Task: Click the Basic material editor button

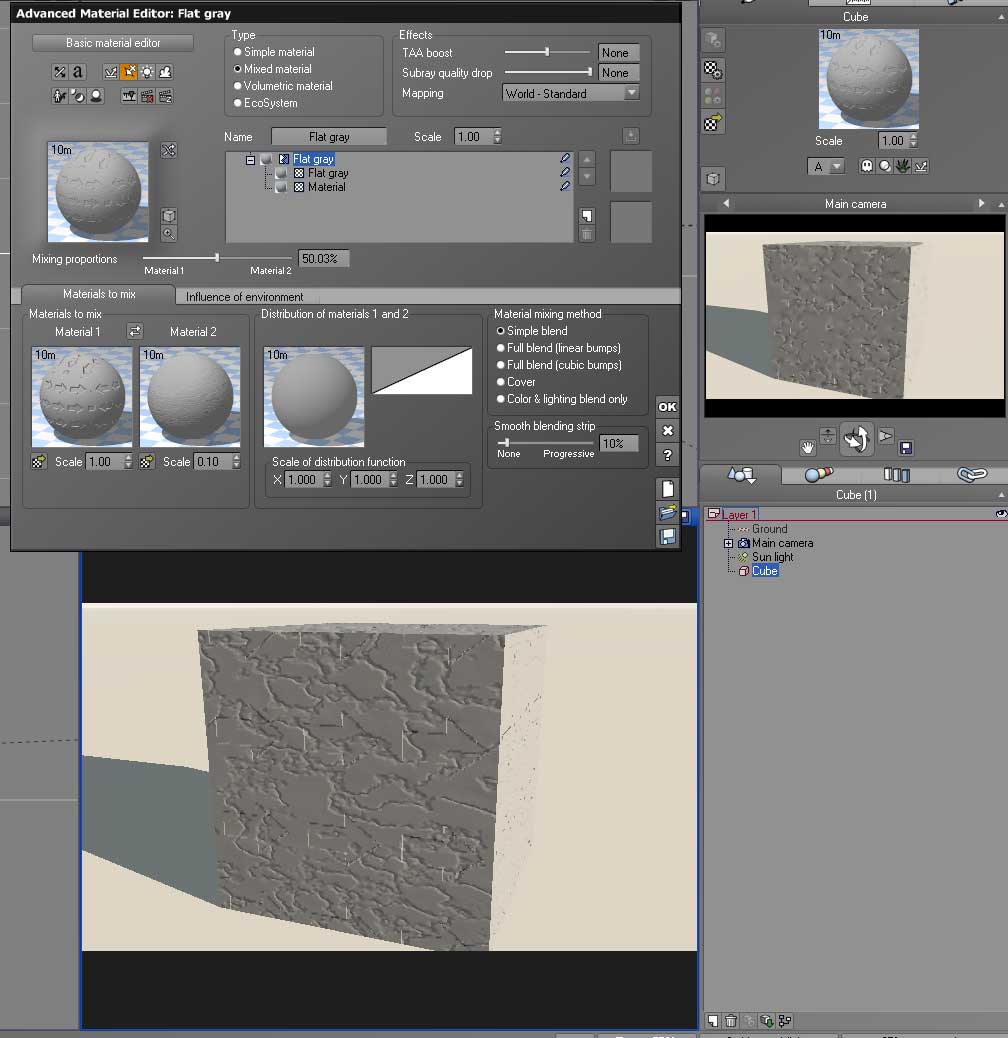Action: click(x=113, y=43)
